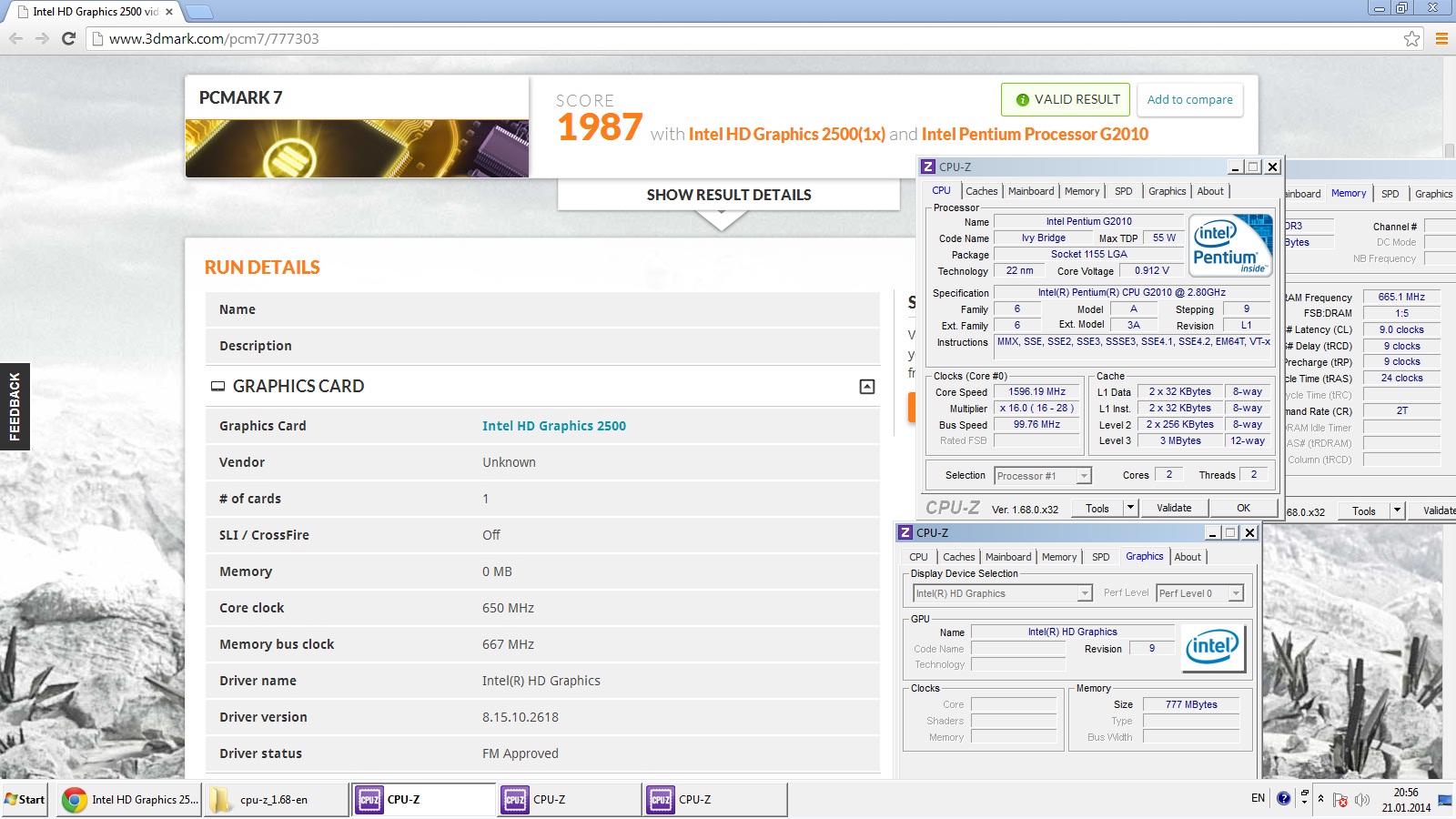Click the Chrome taskbar item
Viewport: 1456px width, 819px height.
tap(129, 800)
